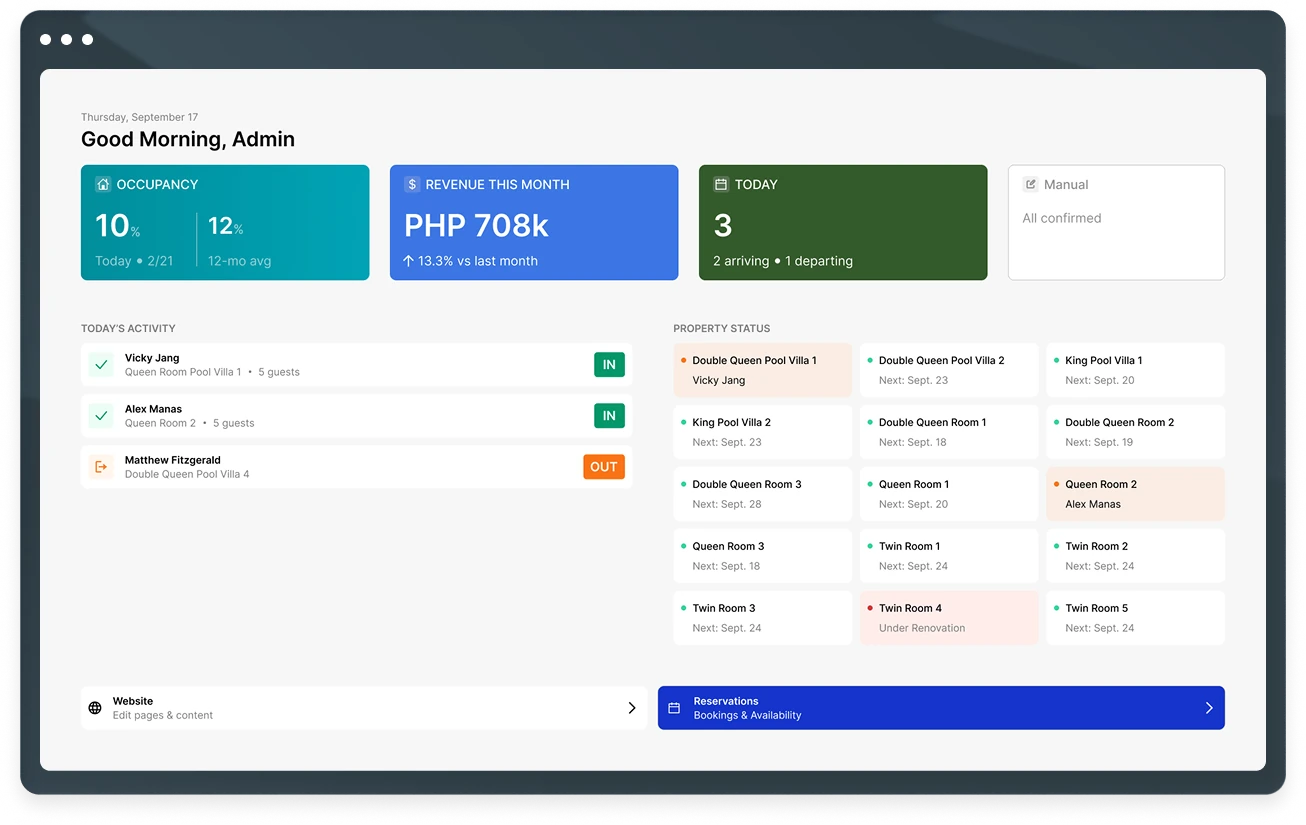The width and height of the screenshot is (1306, 825).
Task: Click the edit icon beside Manual
Action: 1030,184
